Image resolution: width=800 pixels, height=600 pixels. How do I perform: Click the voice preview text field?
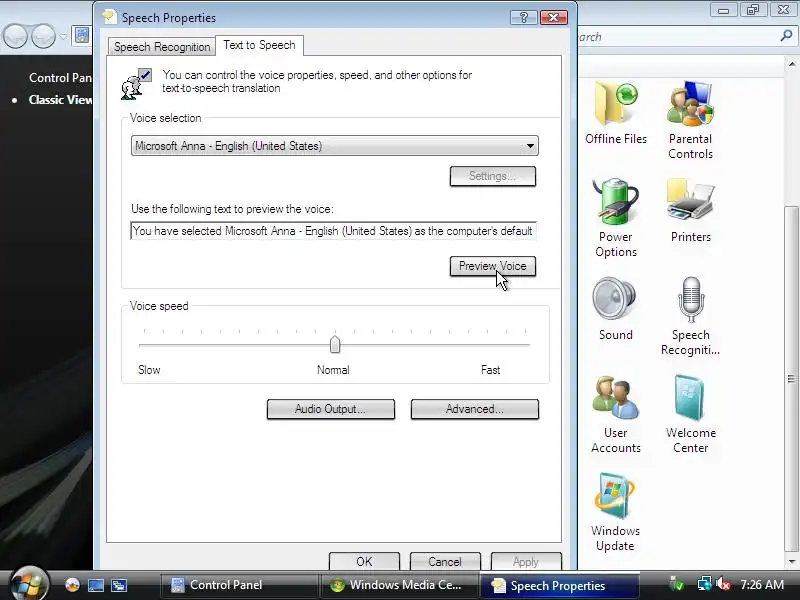(x=334, y=231)
